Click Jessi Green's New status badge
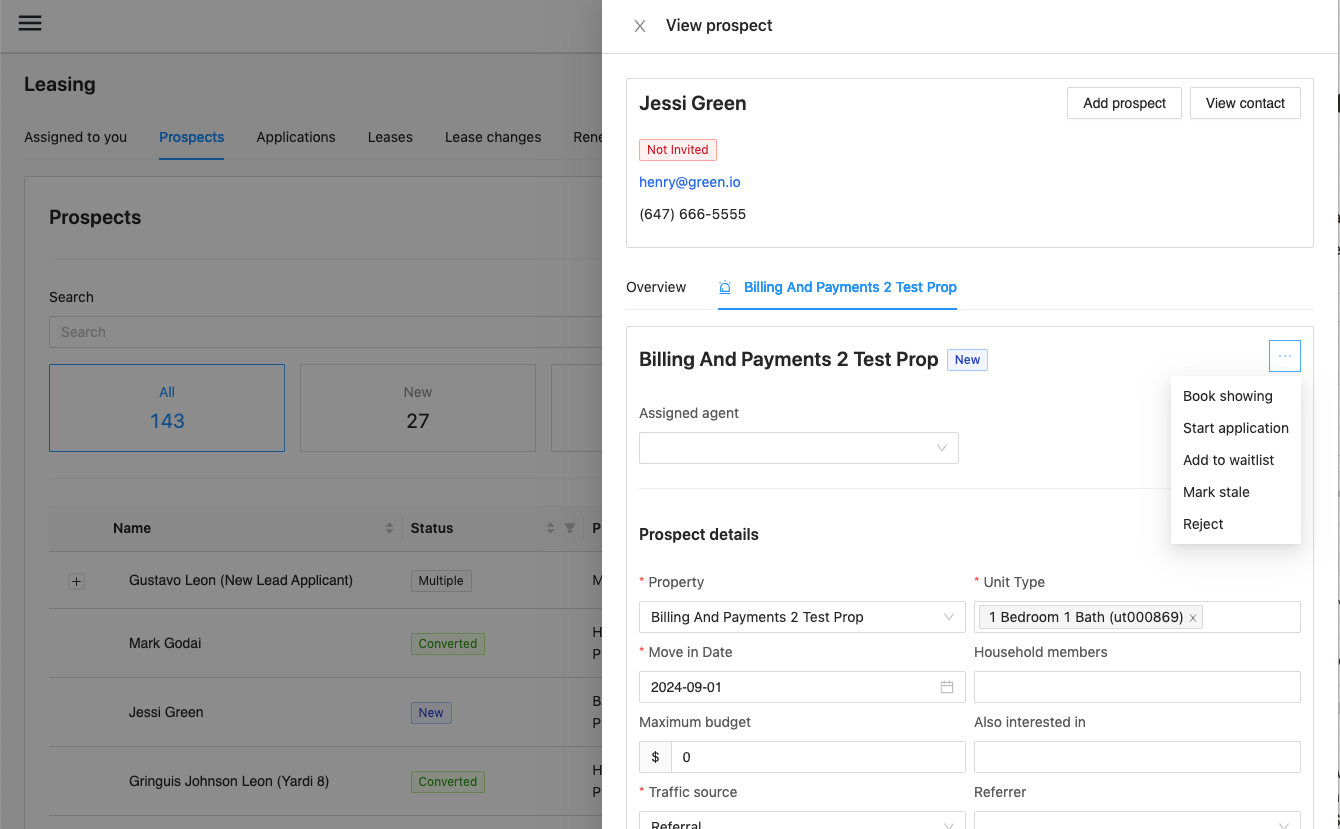Screen dimensions: 1340x829 click(431, 713)
